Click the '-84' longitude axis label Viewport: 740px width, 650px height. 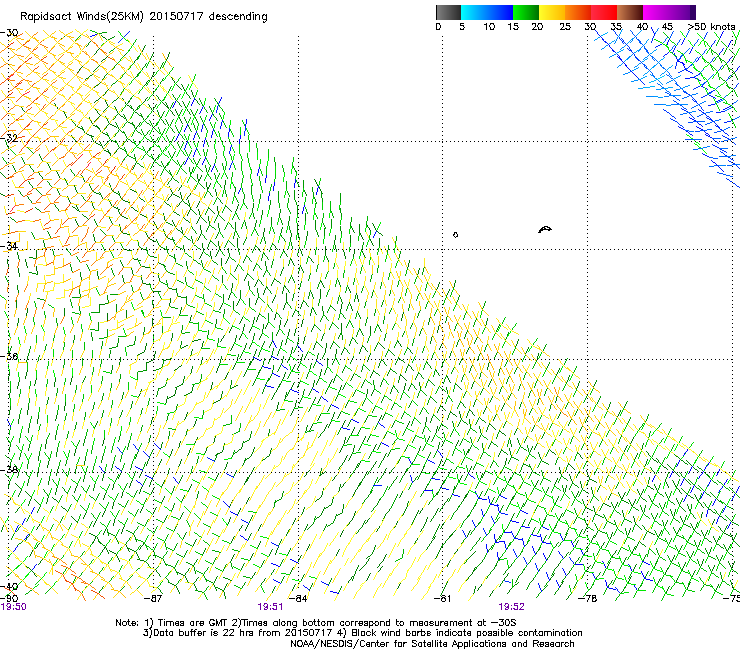coord(298,598)
